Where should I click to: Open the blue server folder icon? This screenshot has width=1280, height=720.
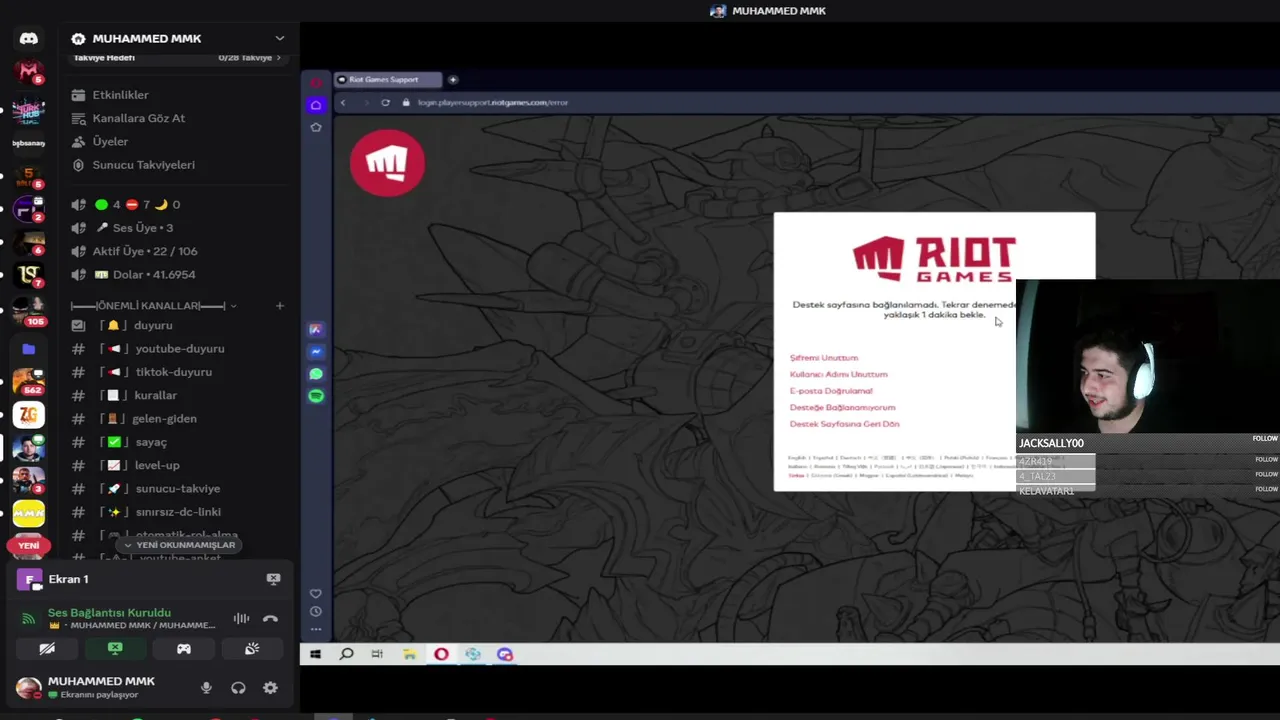28,349
